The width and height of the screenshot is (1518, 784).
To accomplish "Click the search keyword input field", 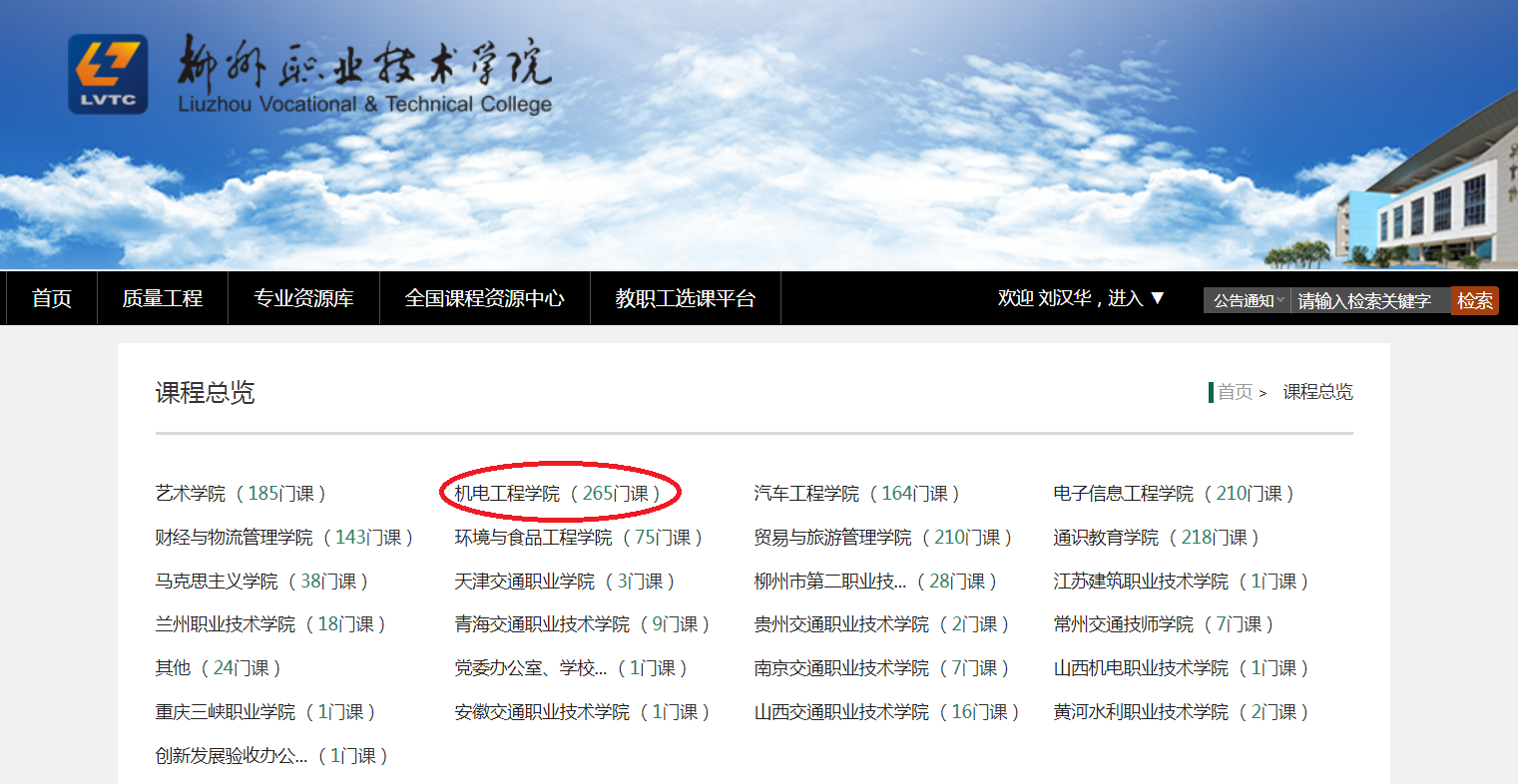I will (1369, 300).
